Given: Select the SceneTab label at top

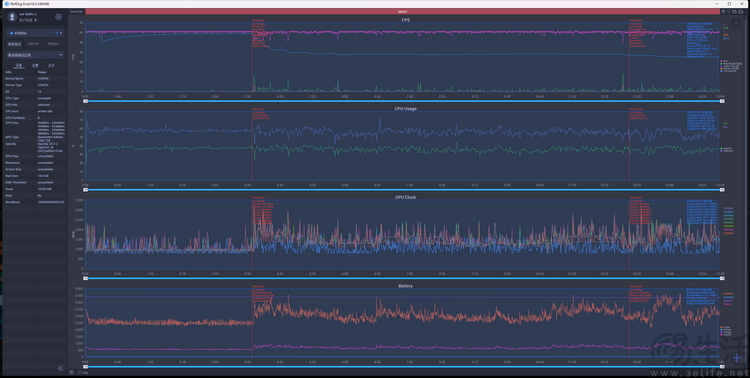Looking at the screenshot, I should pos(76,11).
